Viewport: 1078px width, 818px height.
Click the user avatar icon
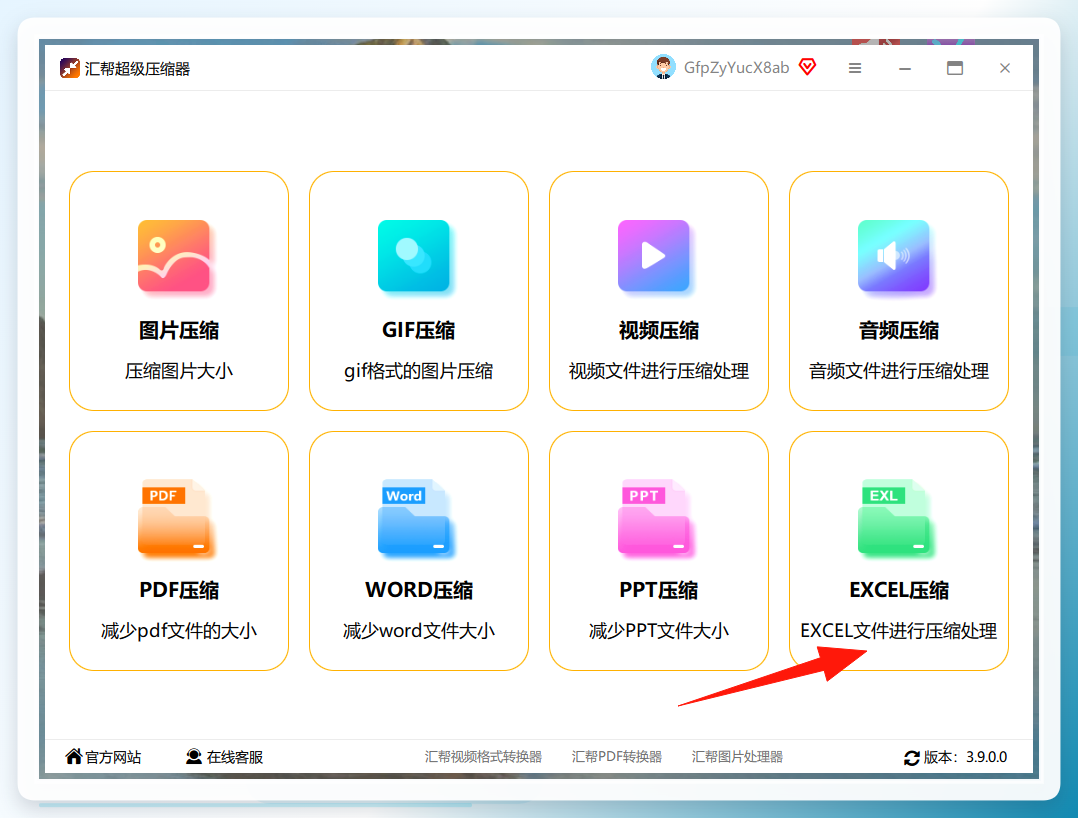coord(663,67)
